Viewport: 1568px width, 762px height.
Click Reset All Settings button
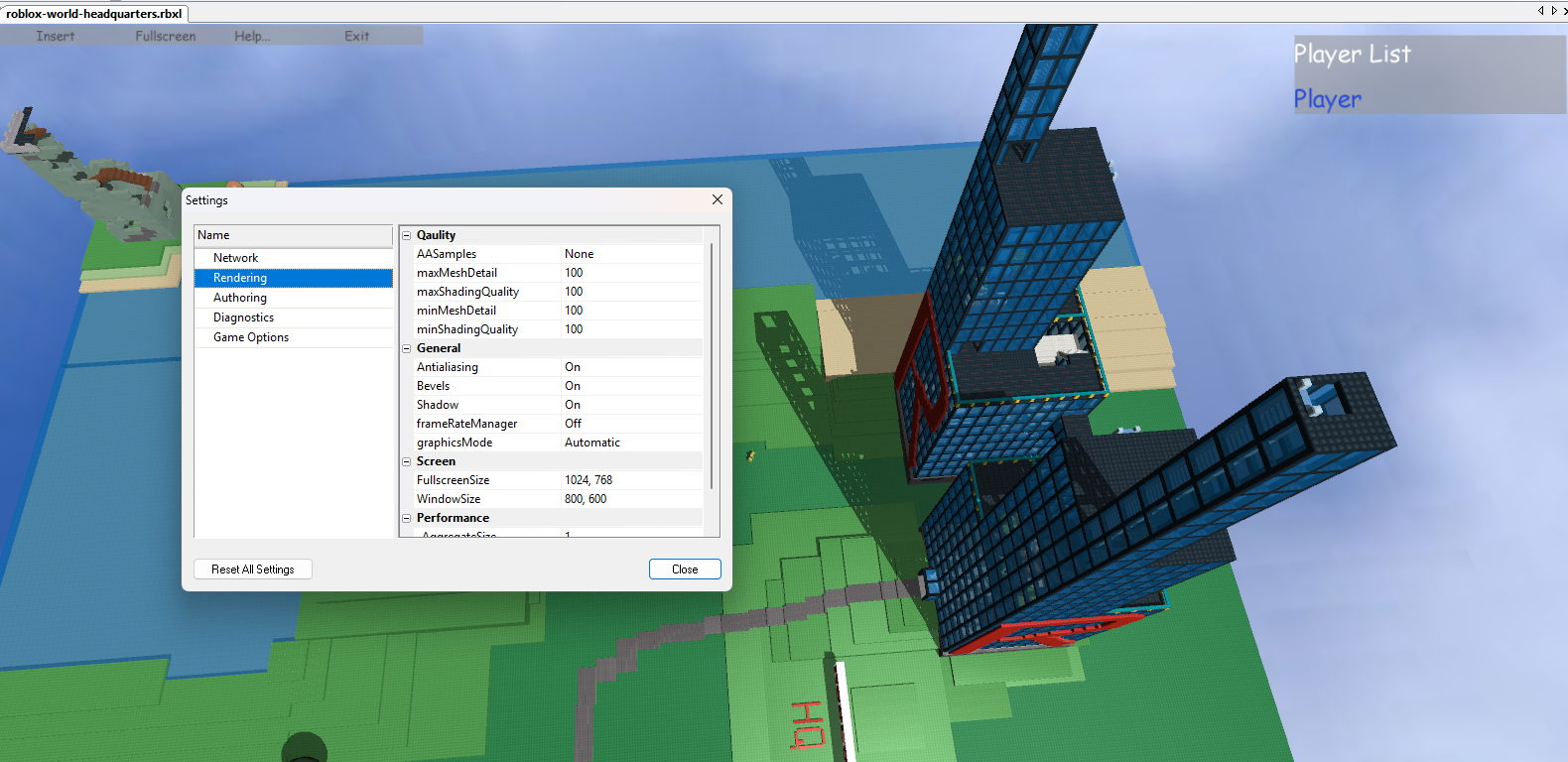(253, 570)
